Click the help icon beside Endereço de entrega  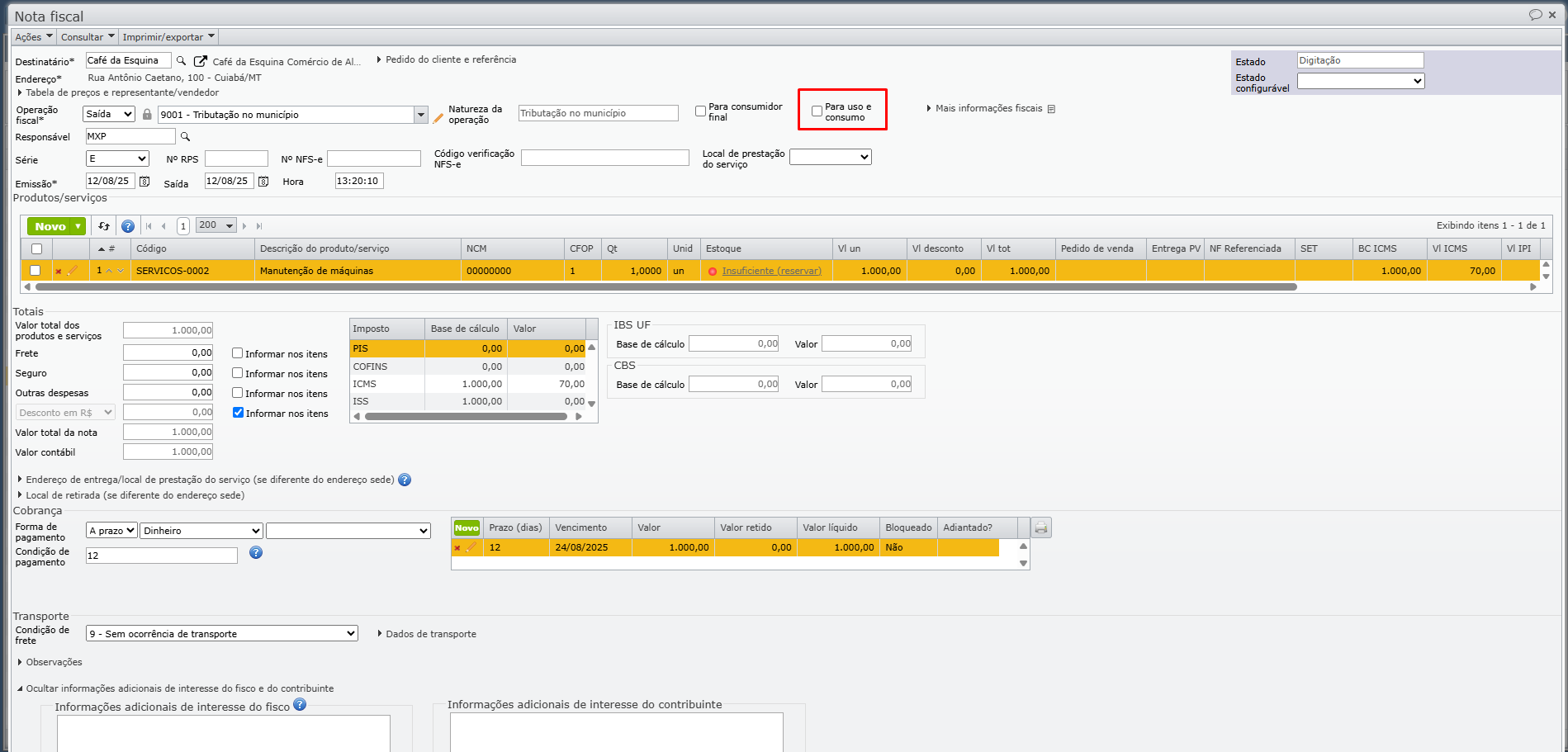click(405, 480)
